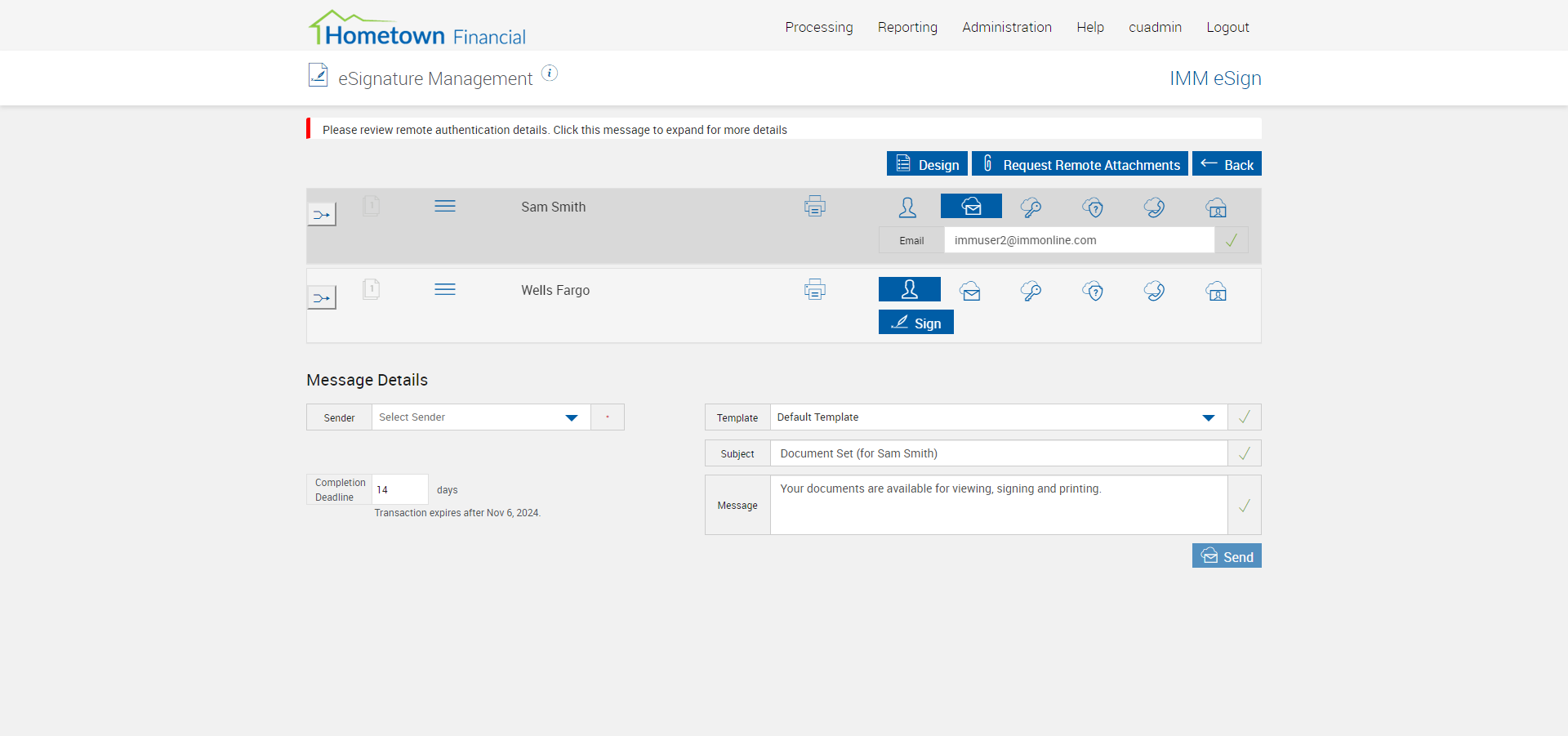
Task: Click the document page icon in Wells Fargo row
Action: (x=371, y=288)
